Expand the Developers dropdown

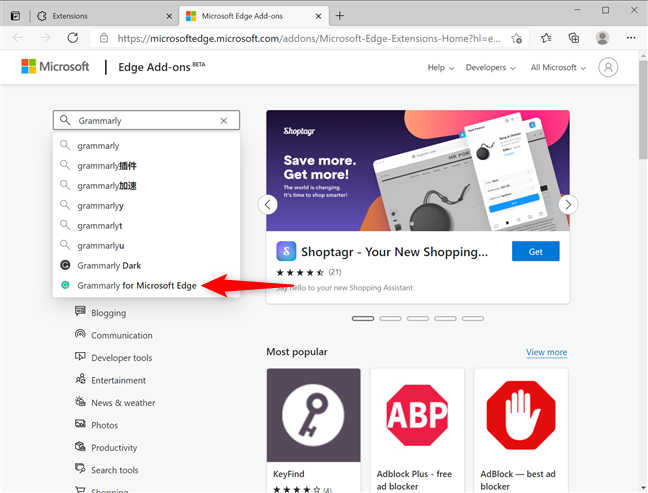point(491,67)
